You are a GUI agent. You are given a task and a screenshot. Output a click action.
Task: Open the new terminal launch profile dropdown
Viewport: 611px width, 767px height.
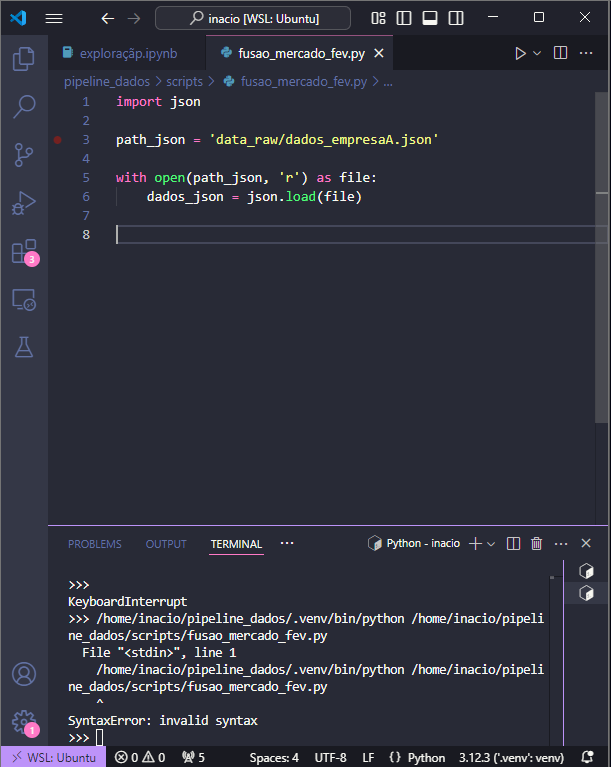(x=491, y=543)
